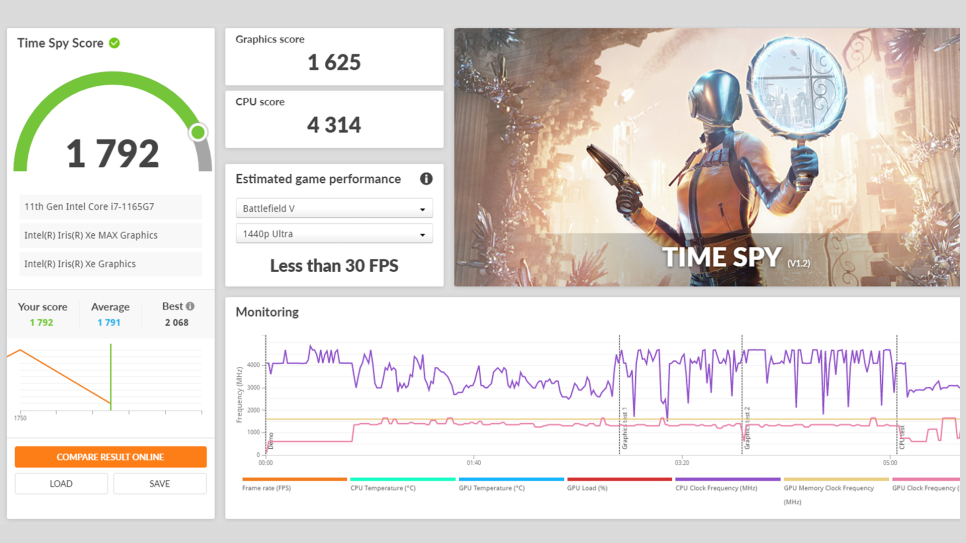
Task: Select the Intel(R) Iris(R) Xe Graphics row
Action: click(110, 264)
